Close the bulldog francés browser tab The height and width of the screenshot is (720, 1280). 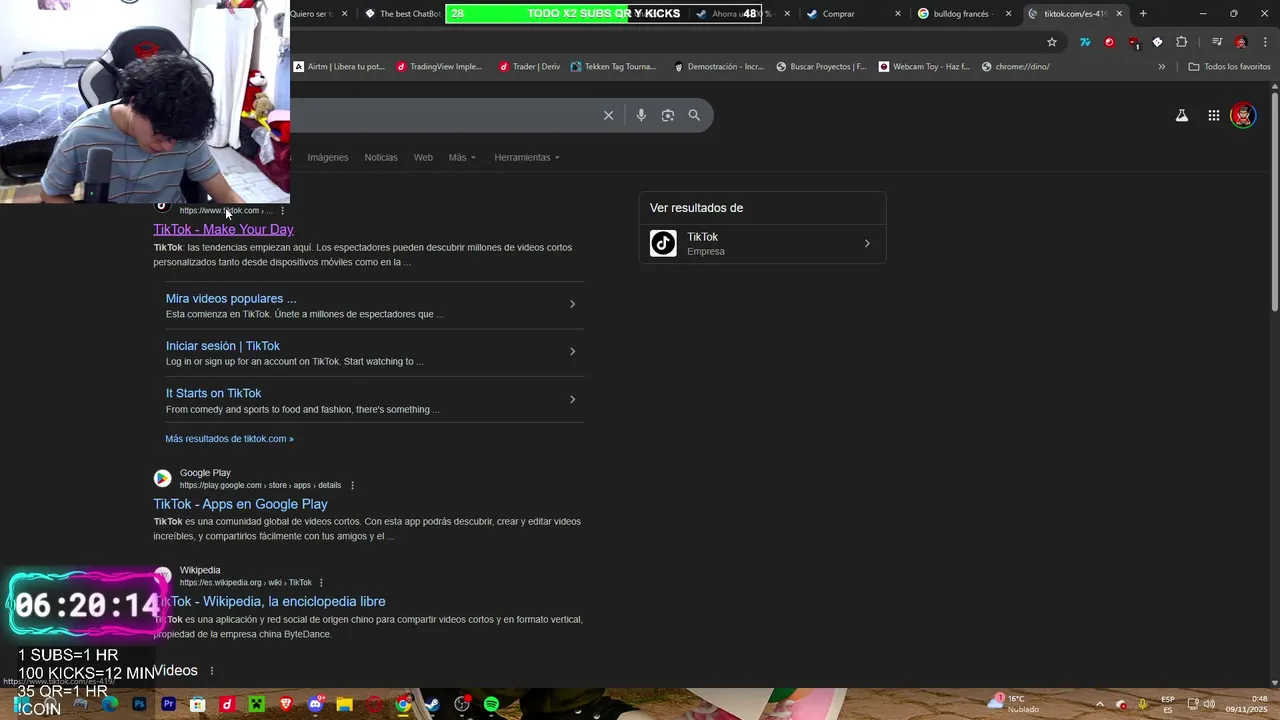pyautogui.click(x=1008, y=14)
